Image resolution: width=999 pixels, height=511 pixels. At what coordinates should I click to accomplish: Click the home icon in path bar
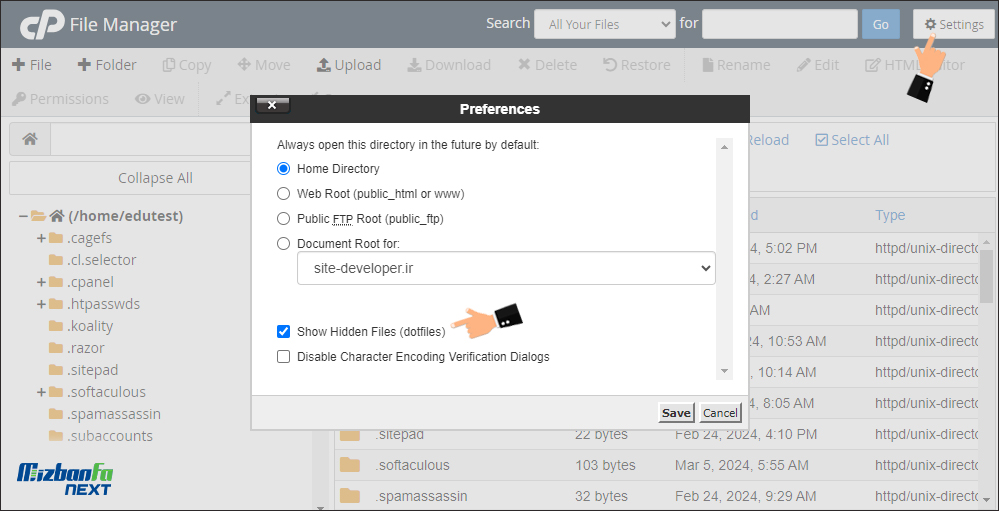pos(29,140)
